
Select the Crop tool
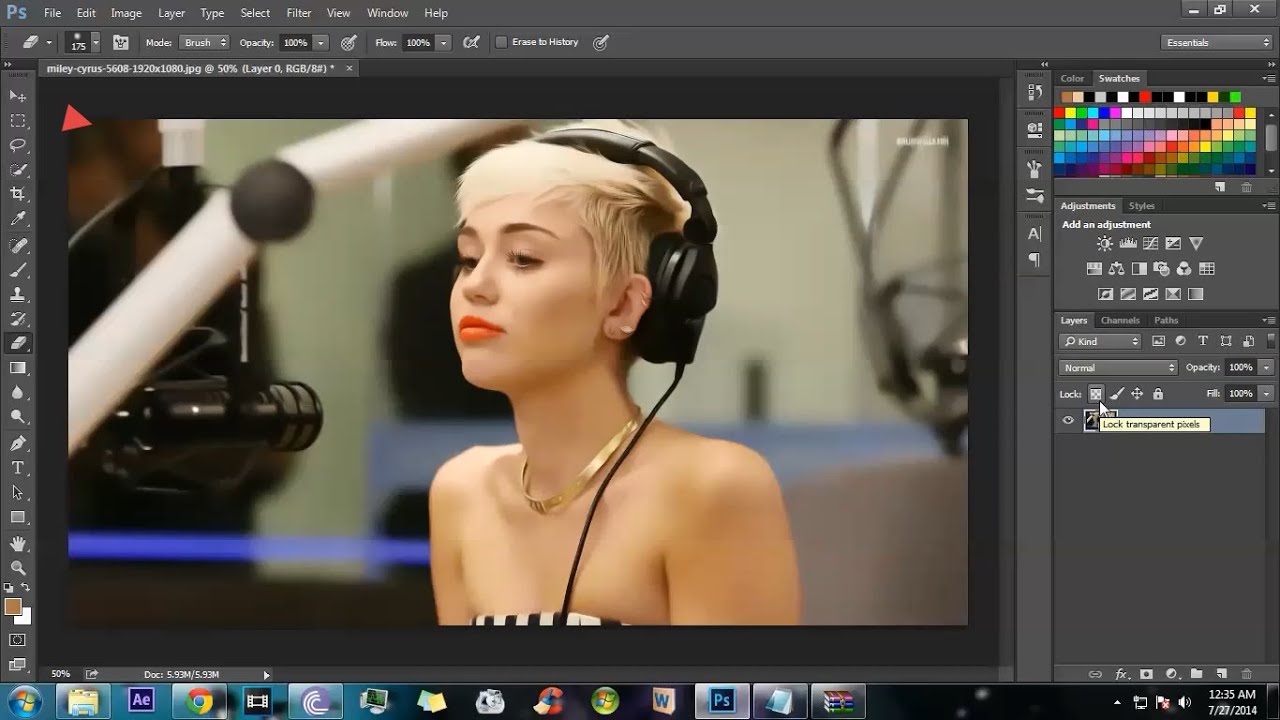[18, 194]
